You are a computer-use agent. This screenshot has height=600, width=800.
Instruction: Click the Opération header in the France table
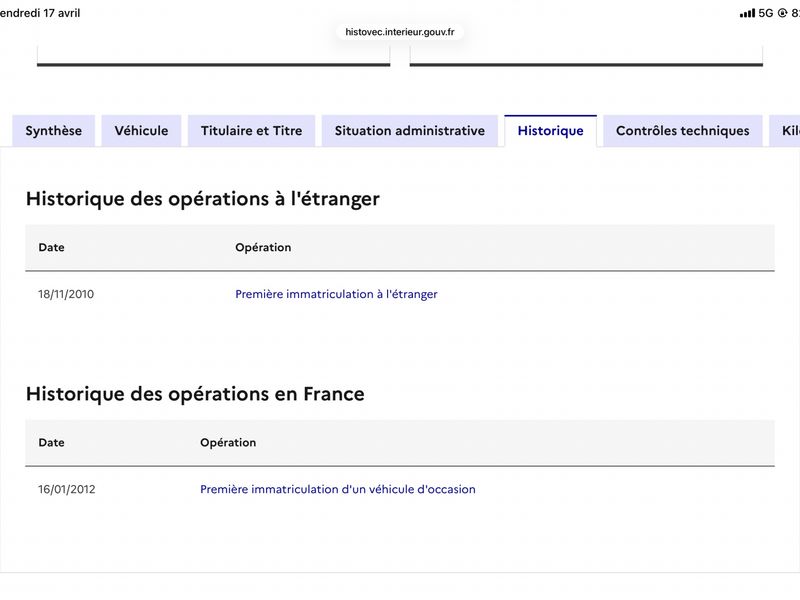click(x=228, y=442)
